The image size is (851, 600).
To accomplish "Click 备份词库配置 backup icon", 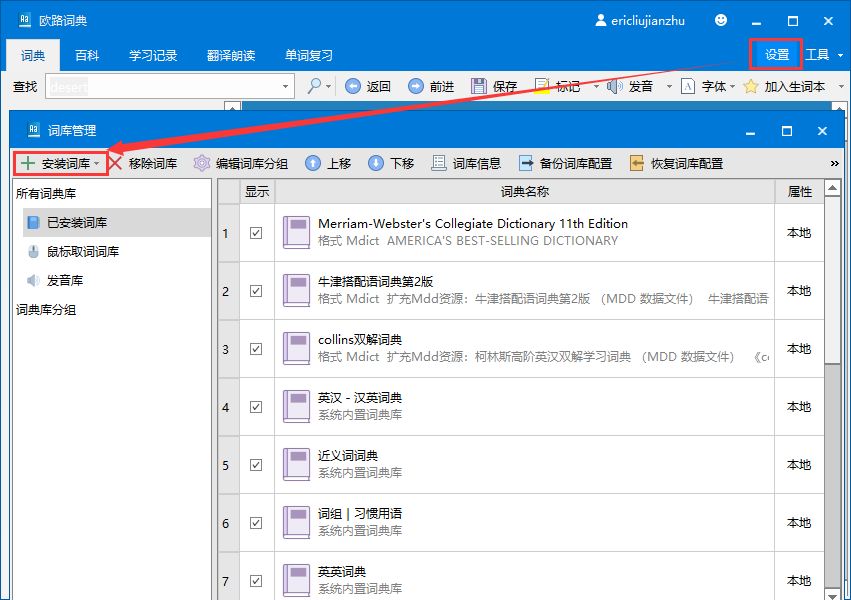I will click(x=526, y=163).
